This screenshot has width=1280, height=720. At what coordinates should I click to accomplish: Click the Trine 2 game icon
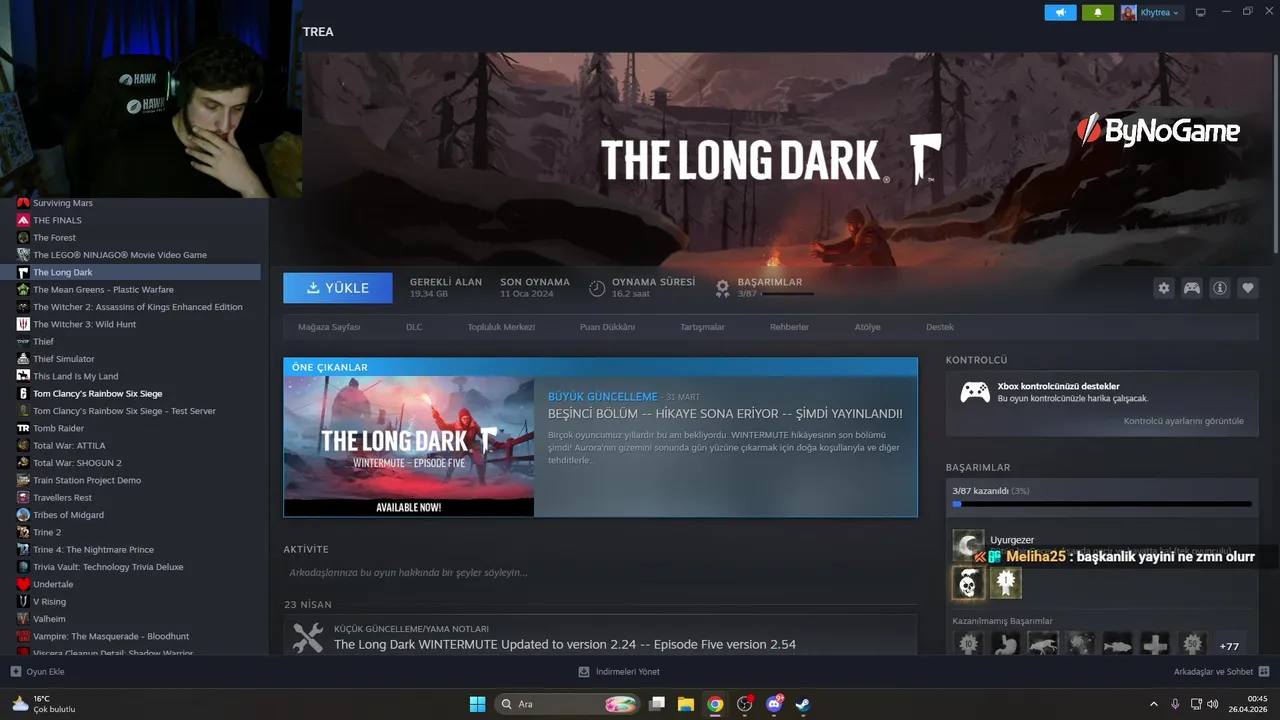[x=23, y=532]
